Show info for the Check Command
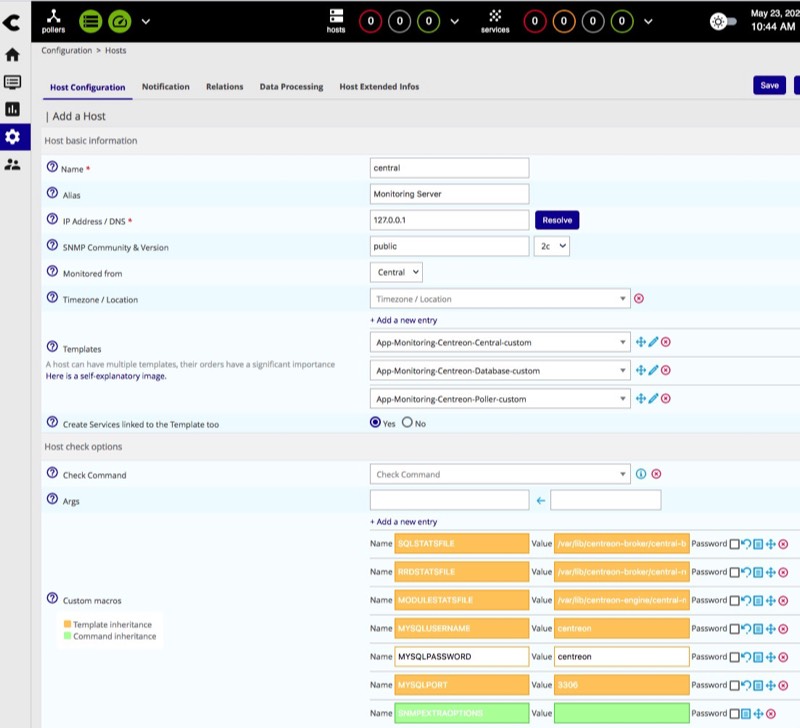 click(x=641, y=474)
